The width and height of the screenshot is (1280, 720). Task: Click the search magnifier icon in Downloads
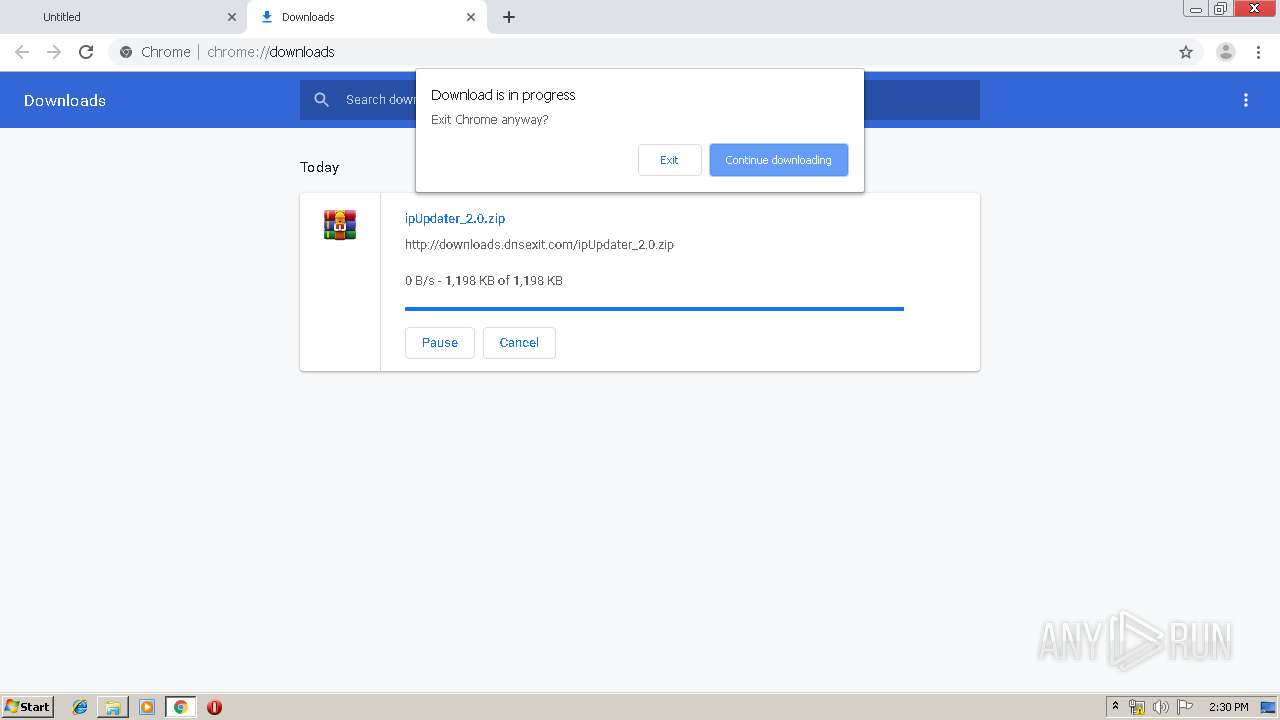322,100
